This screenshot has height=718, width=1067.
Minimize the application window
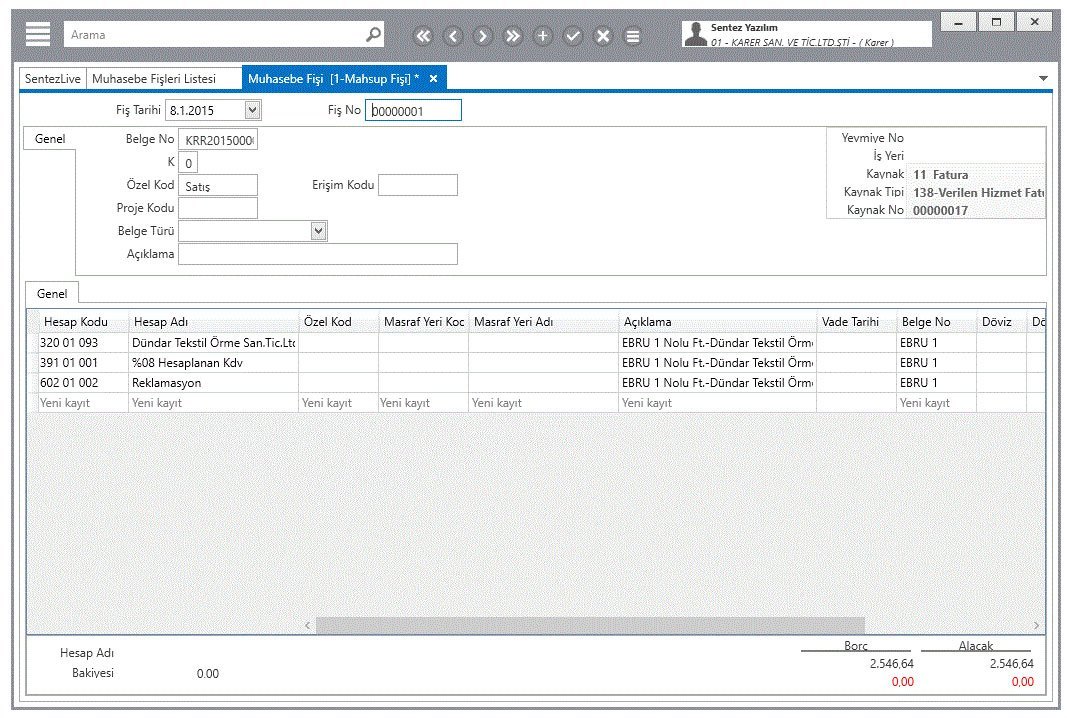tap(958, 22)
